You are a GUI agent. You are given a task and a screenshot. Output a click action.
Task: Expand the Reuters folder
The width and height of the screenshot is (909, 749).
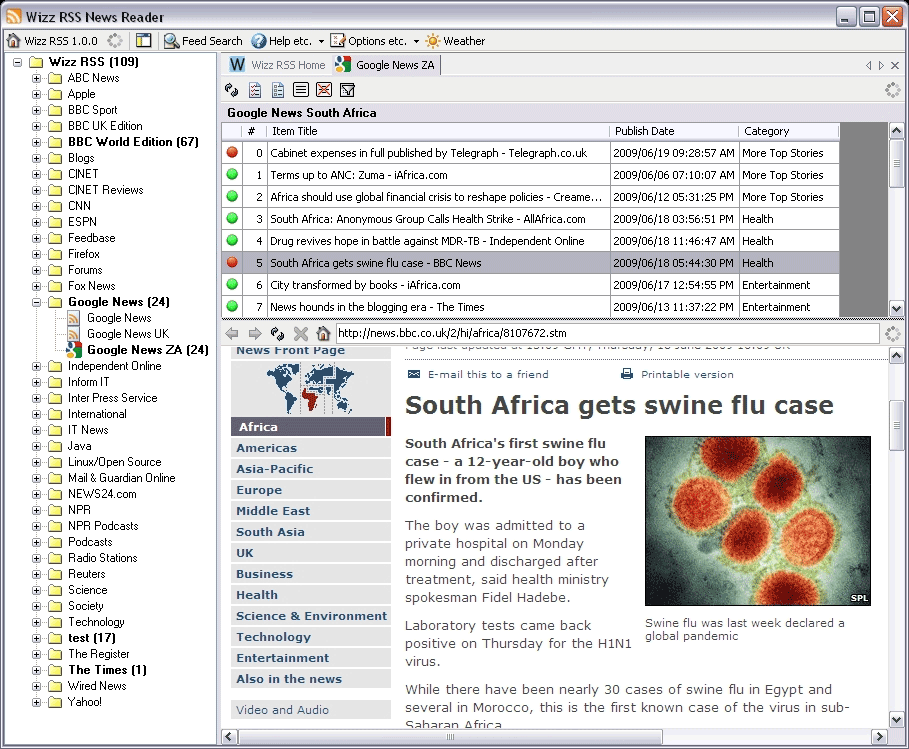coord(37,575)
